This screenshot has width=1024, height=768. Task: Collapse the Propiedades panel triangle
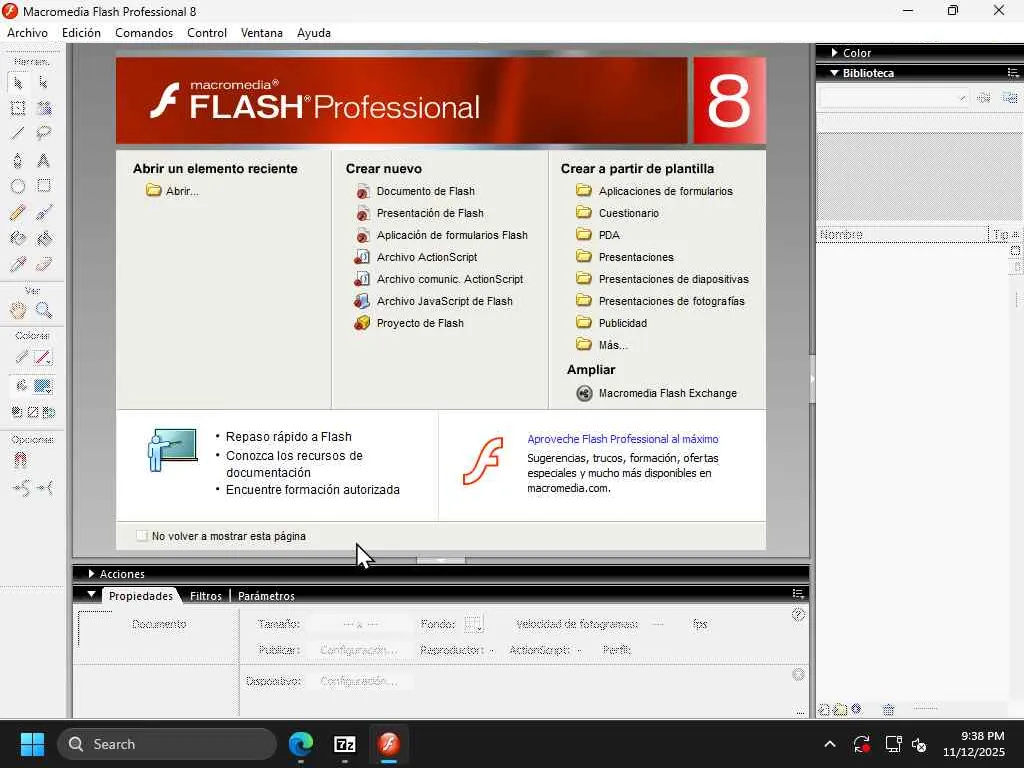tap(91, 595)
